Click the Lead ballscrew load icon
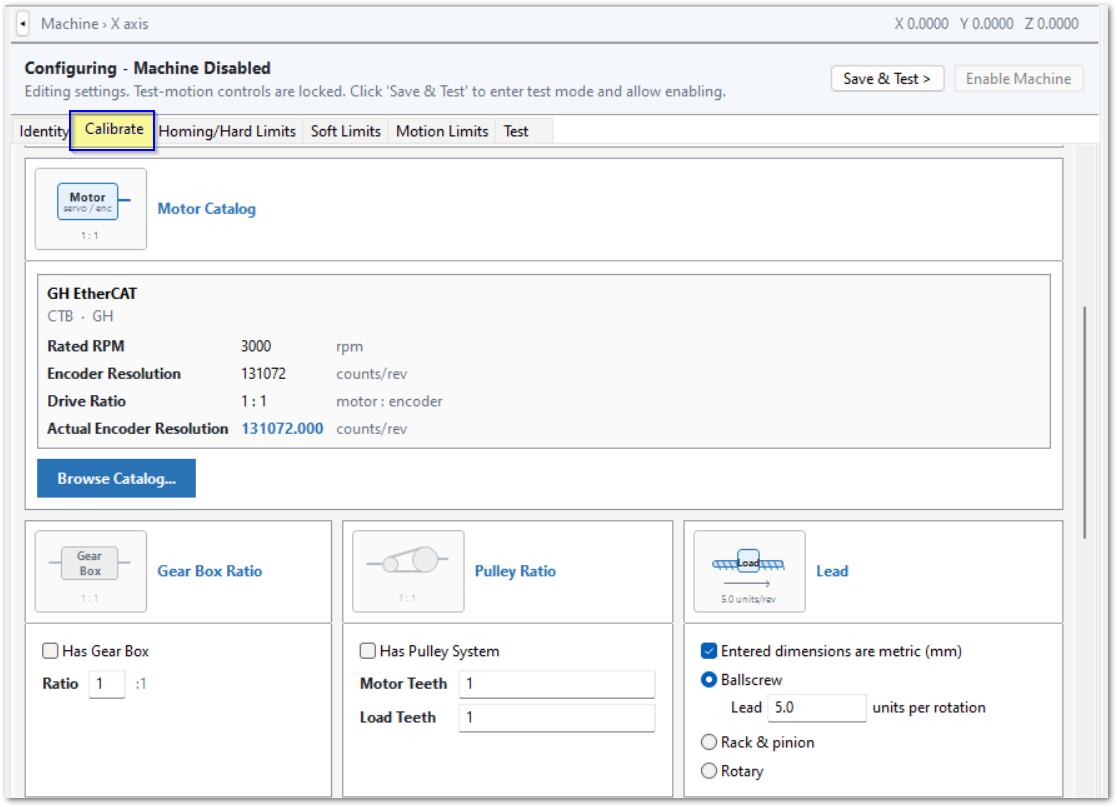Image resolution: width=1117 pixels, height=807 pixels. coord(749,571)
